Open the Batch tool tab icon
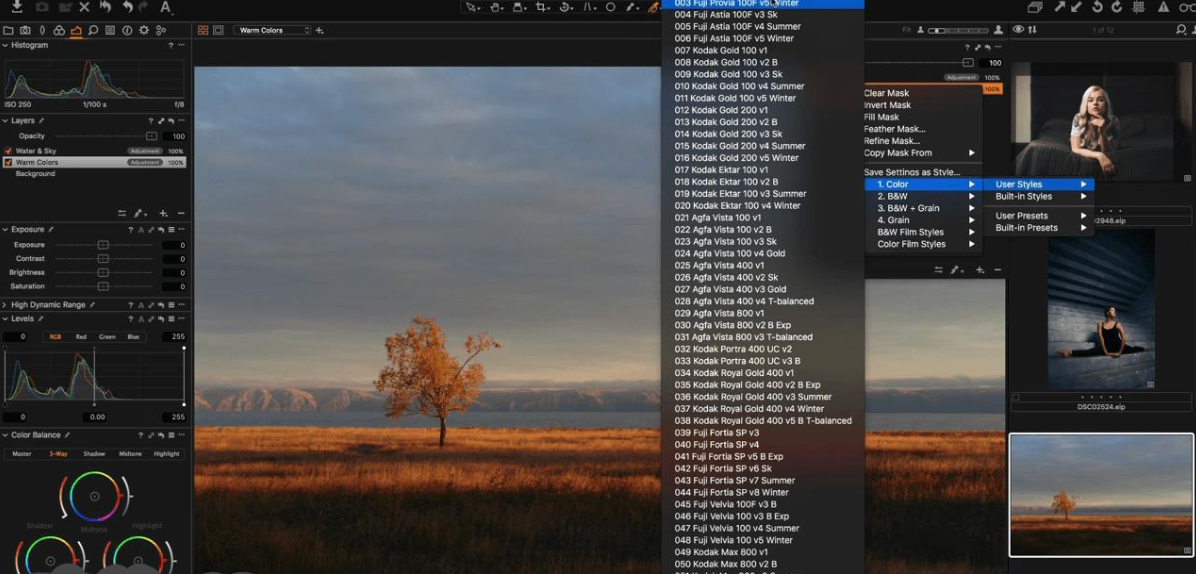 point(161,30)
